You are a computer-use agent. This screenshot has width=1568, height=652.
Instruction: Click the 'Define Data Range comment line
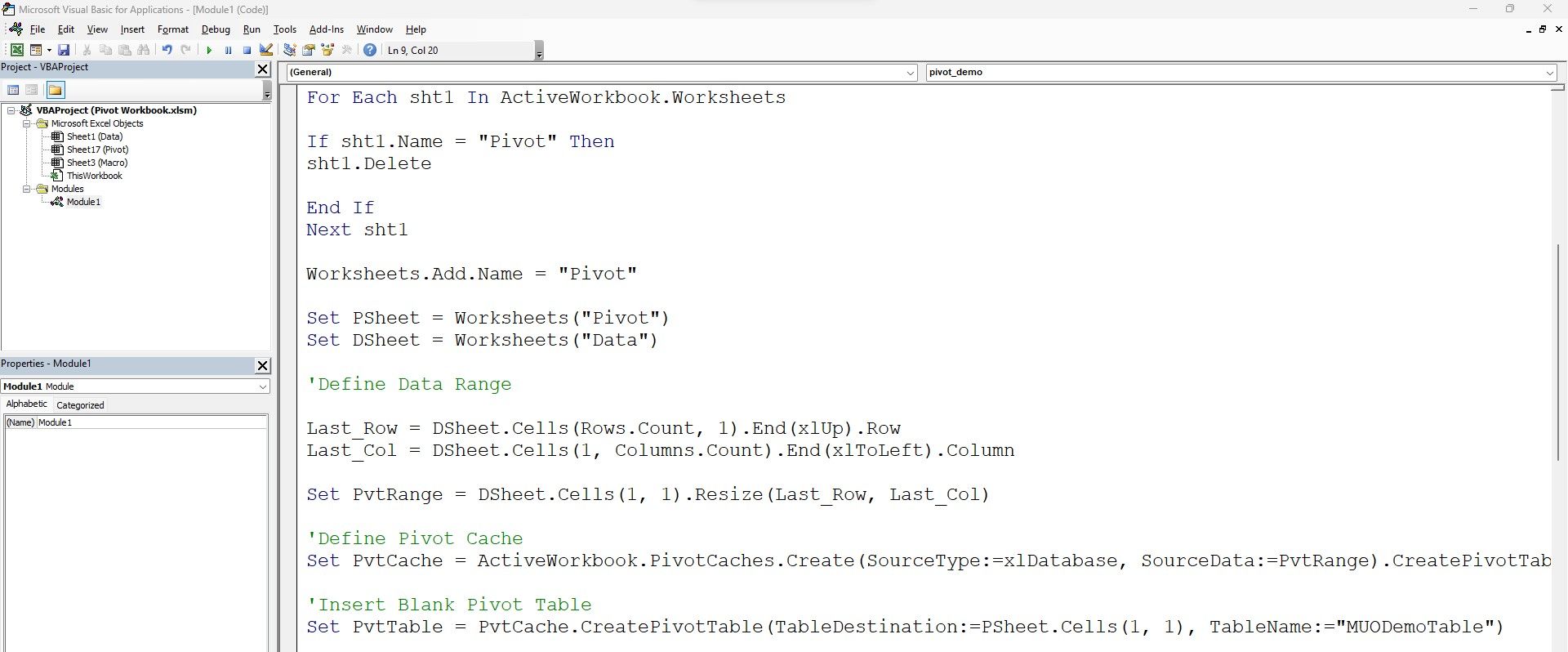409,384
